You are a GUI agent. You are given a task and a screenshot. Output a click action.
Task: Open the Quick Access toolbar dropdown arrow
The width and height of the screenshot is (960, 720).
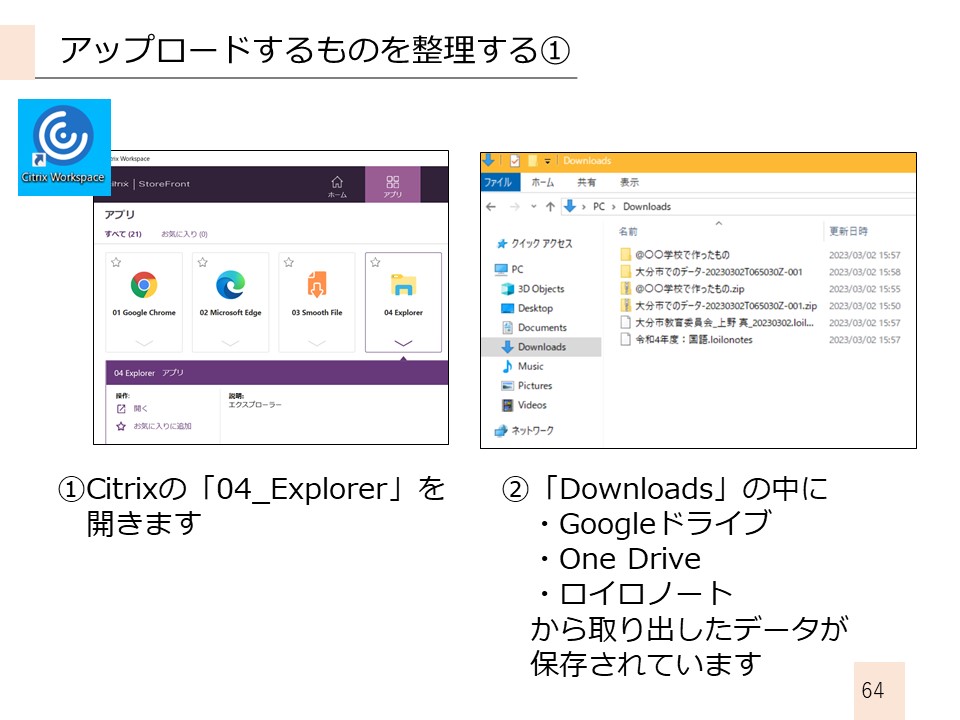point(548,161)
